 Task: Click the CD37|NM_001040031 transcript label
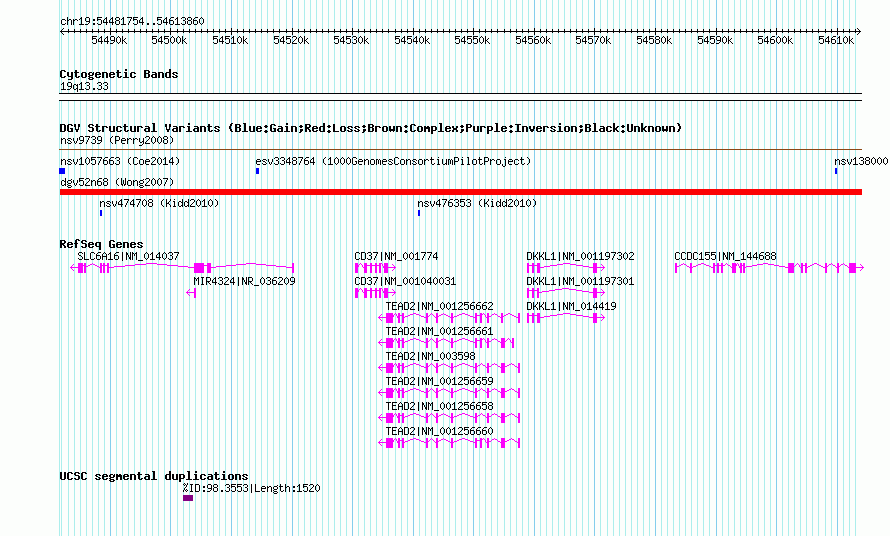pyautogui.click(x=405, y=281)
